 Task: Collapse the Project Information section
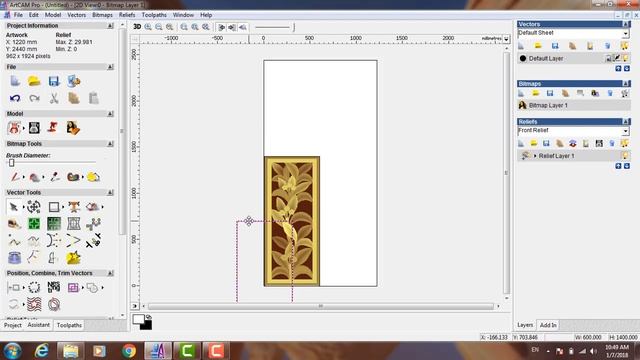pos(110,26)
